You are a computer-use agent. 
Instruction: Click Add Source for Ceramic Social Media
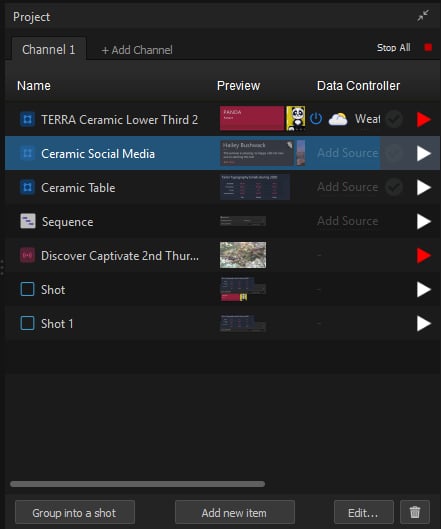pos(348,153)
